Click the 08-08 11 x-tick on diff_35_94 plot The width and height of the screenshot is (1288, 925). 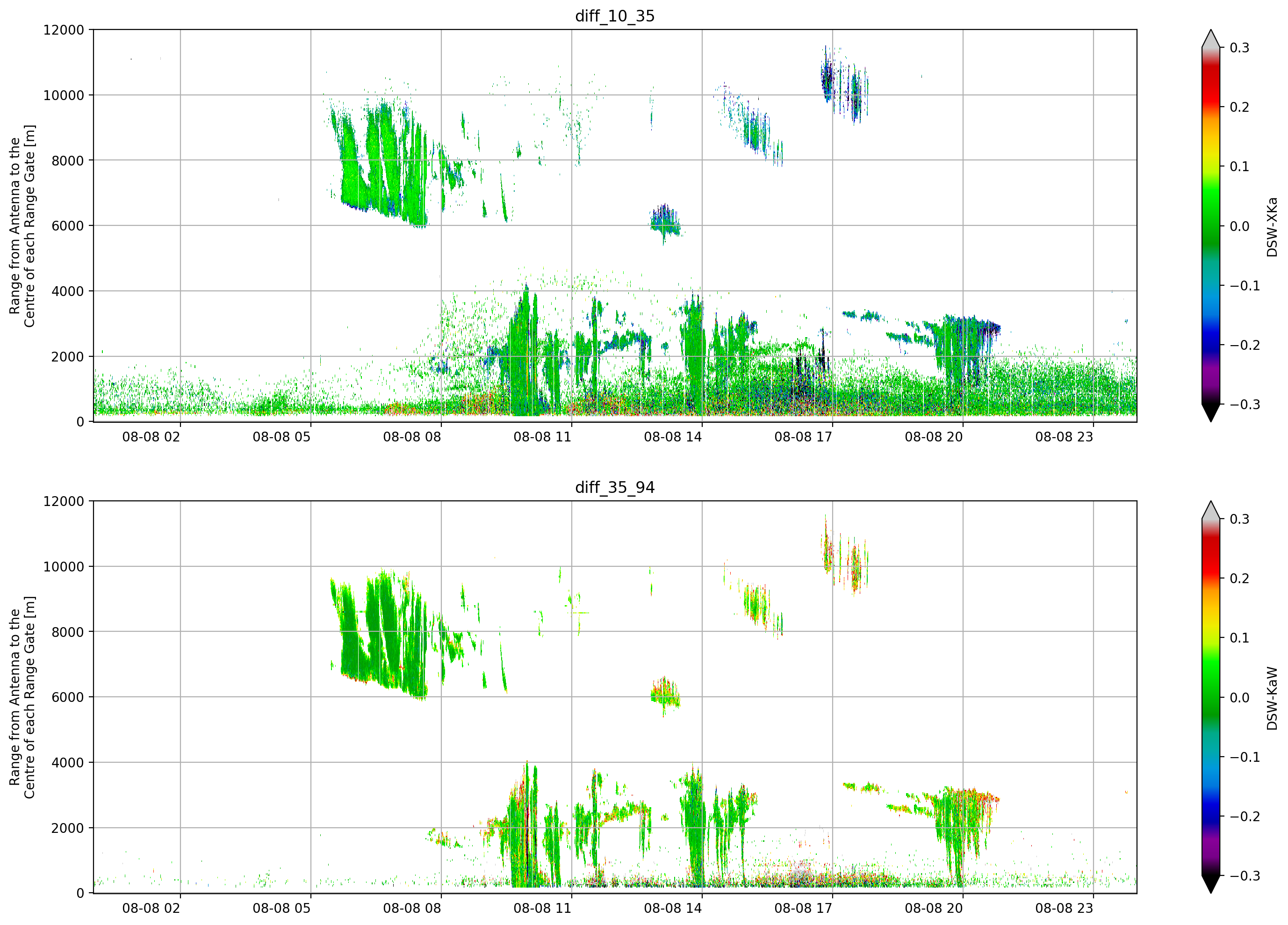(542, 909)
